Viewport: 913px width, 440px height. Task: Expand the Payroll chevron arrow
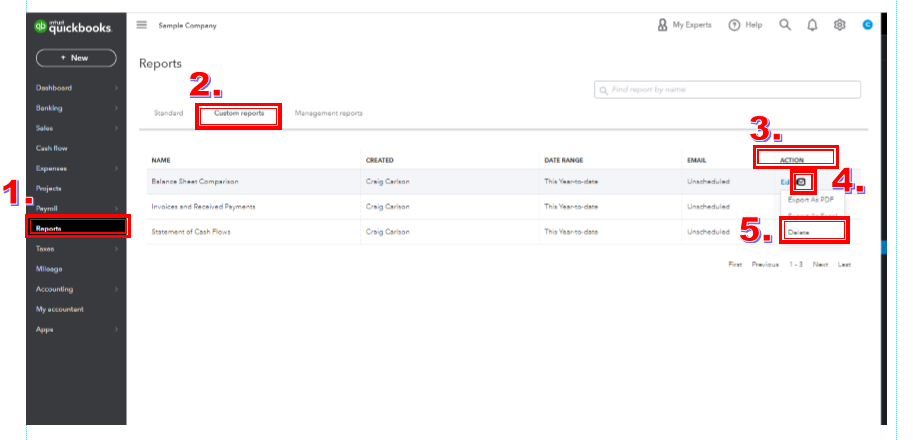[x=116, y=208]
